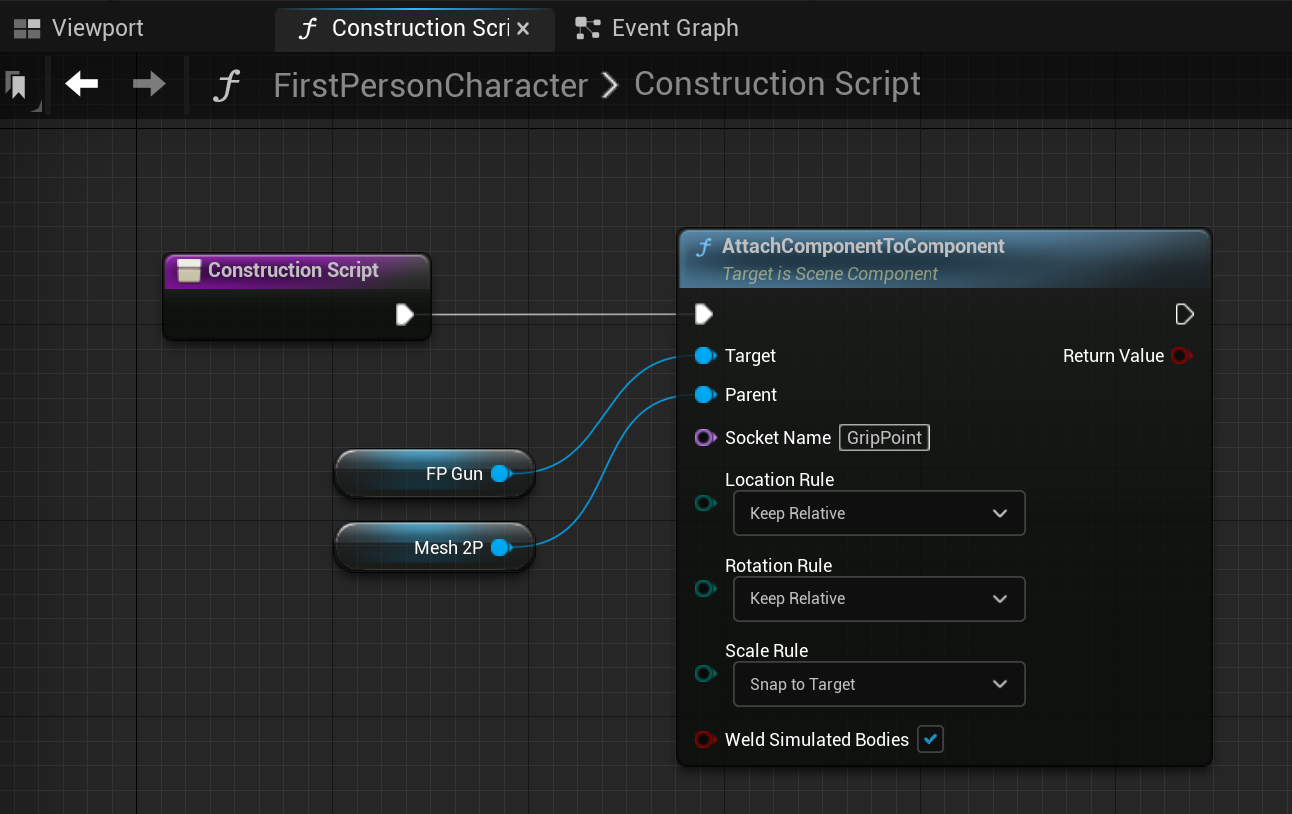Click the FP Gun variable output pin

pos(500,474)
